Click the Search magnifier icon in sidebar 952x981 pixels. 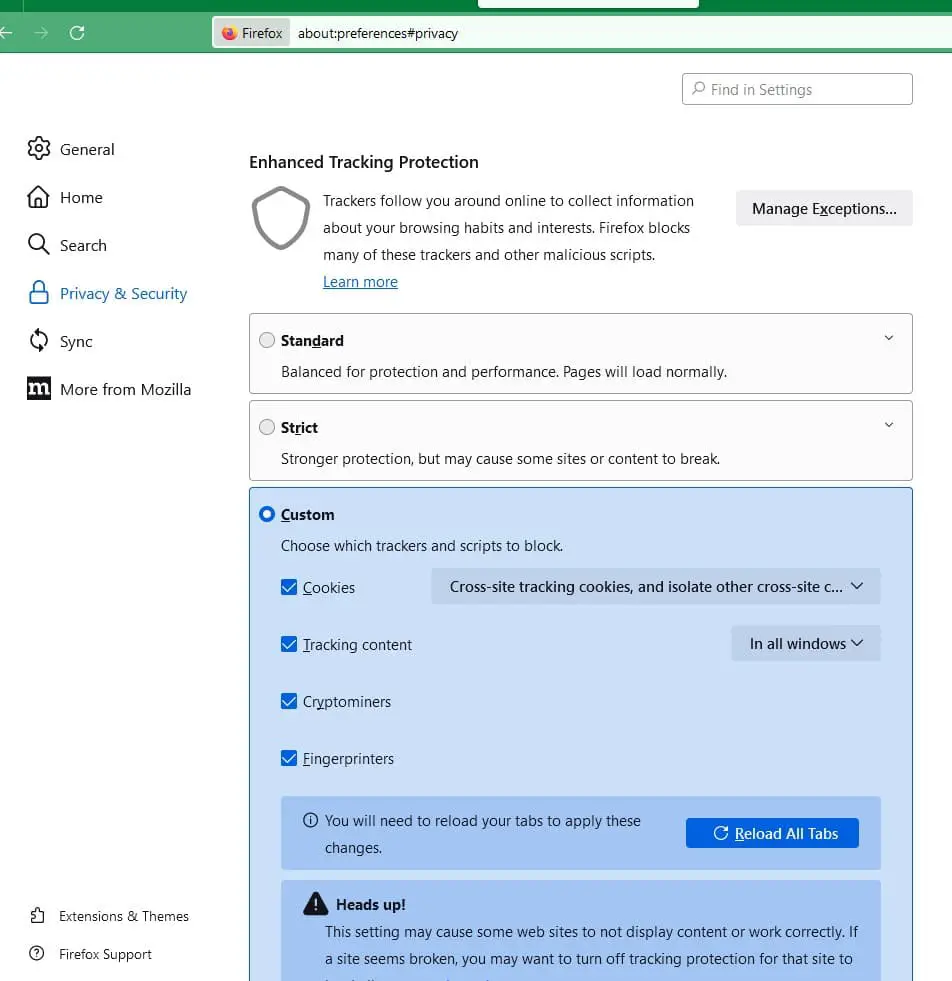[38, 245]
